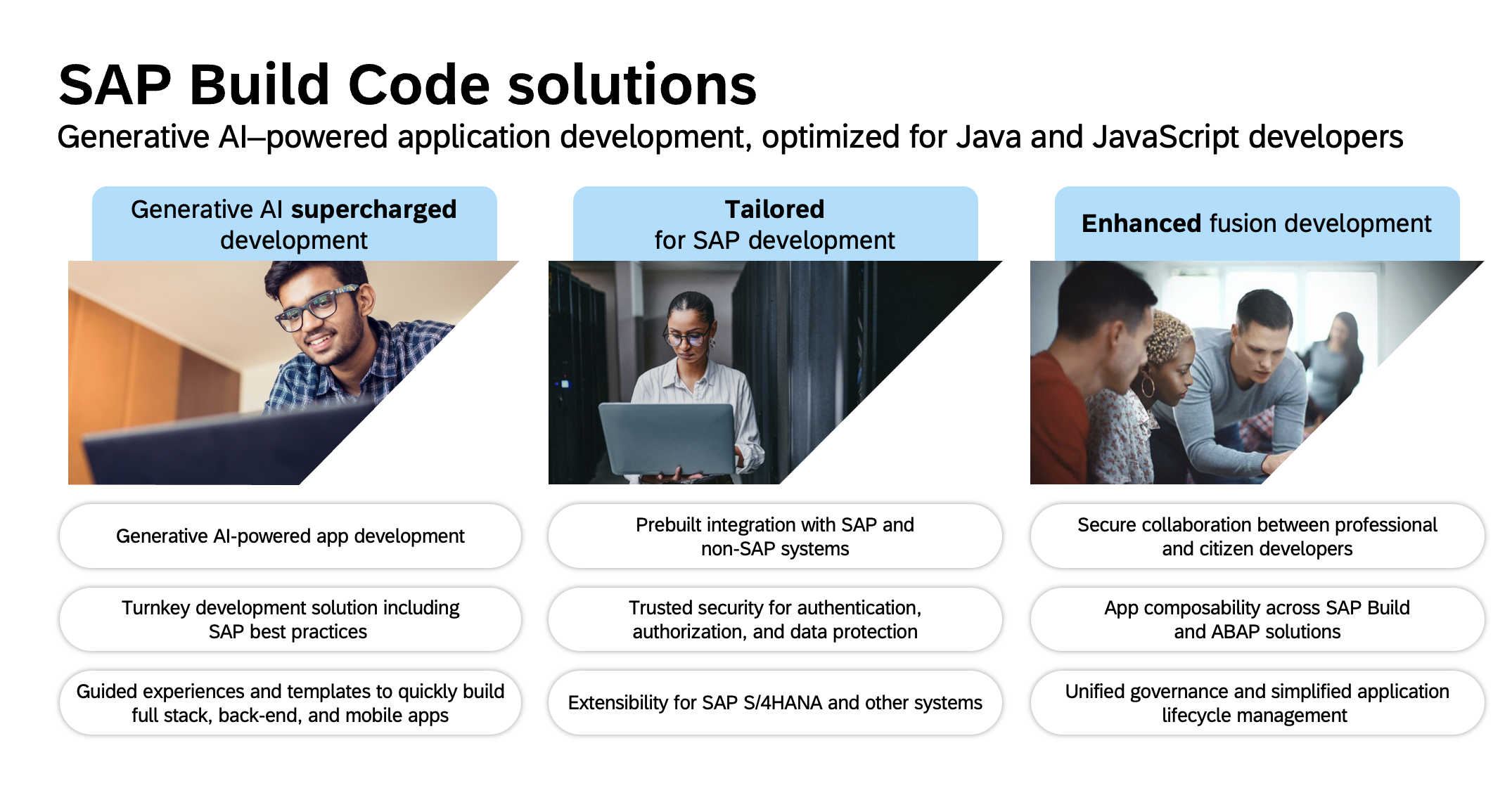Click Prebuilt integration with SAP pill

click(x=774, y=536)
